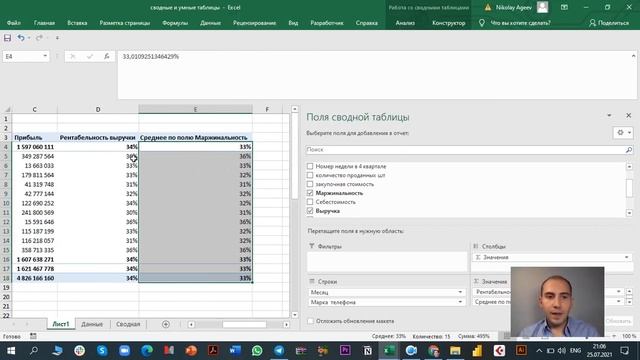This screenshot has width=640, height=360.
Task: Select column E header
Action: click(195, 109)
